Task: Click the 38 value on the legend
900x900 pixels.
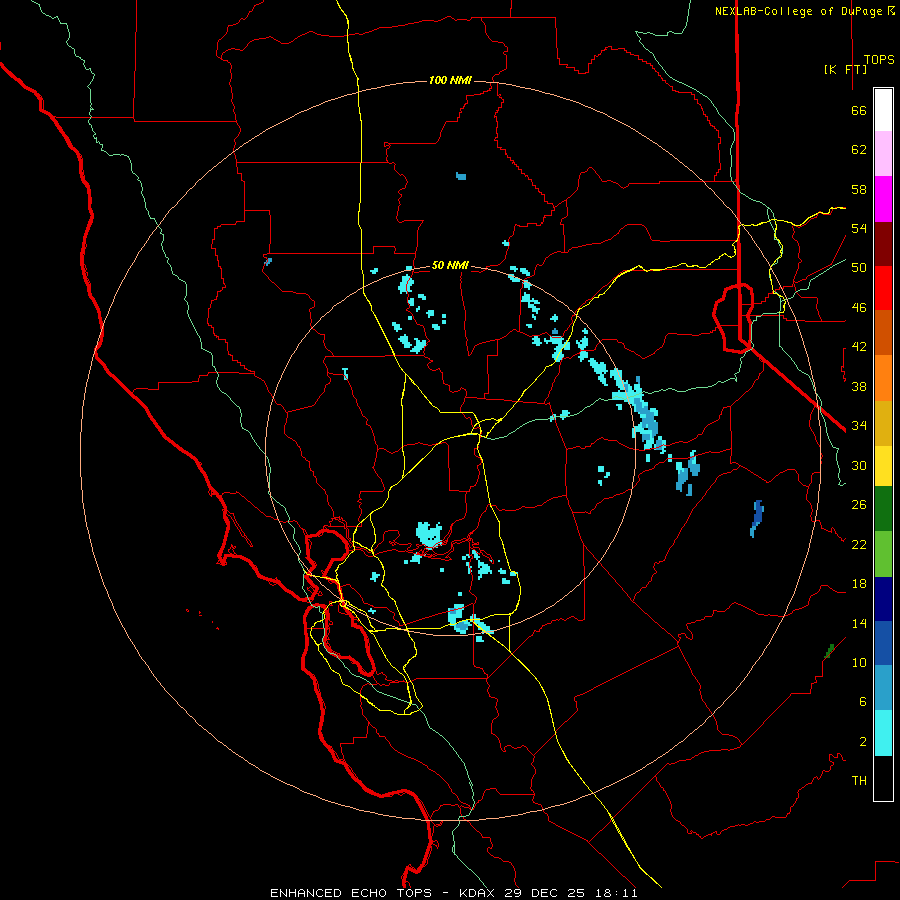Action: pos(859,386)
